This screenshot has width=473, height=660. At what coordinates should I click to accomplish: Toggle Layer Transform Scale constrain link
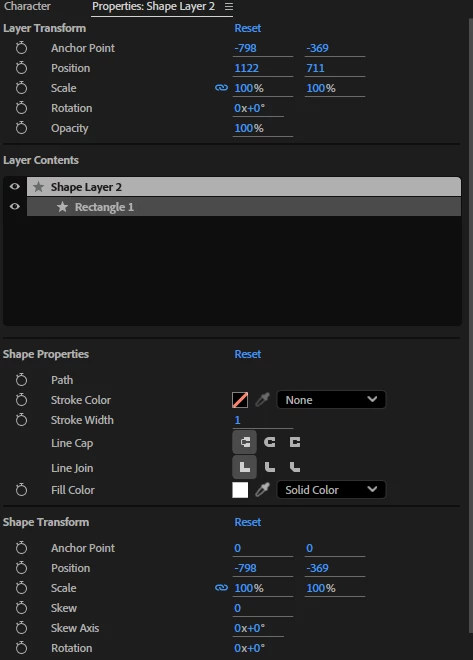point(221,88)
